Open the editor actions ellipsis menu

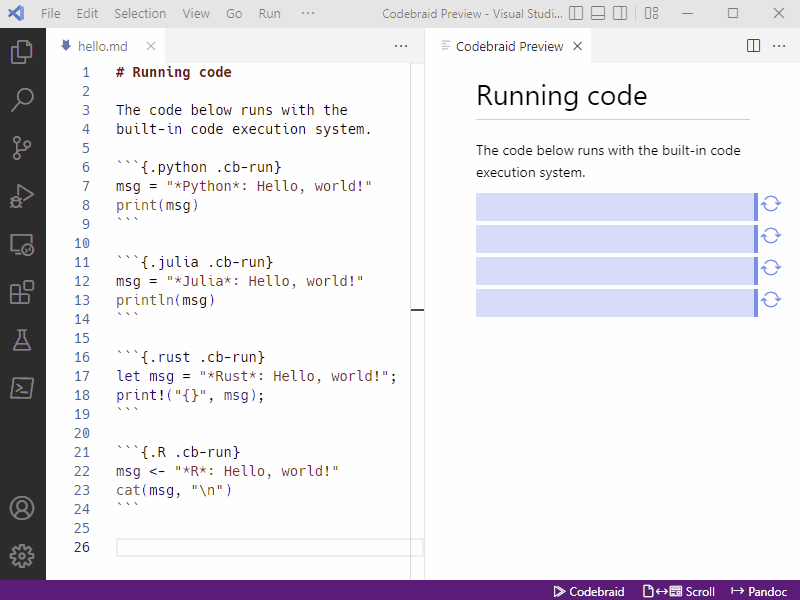(401, 45)
